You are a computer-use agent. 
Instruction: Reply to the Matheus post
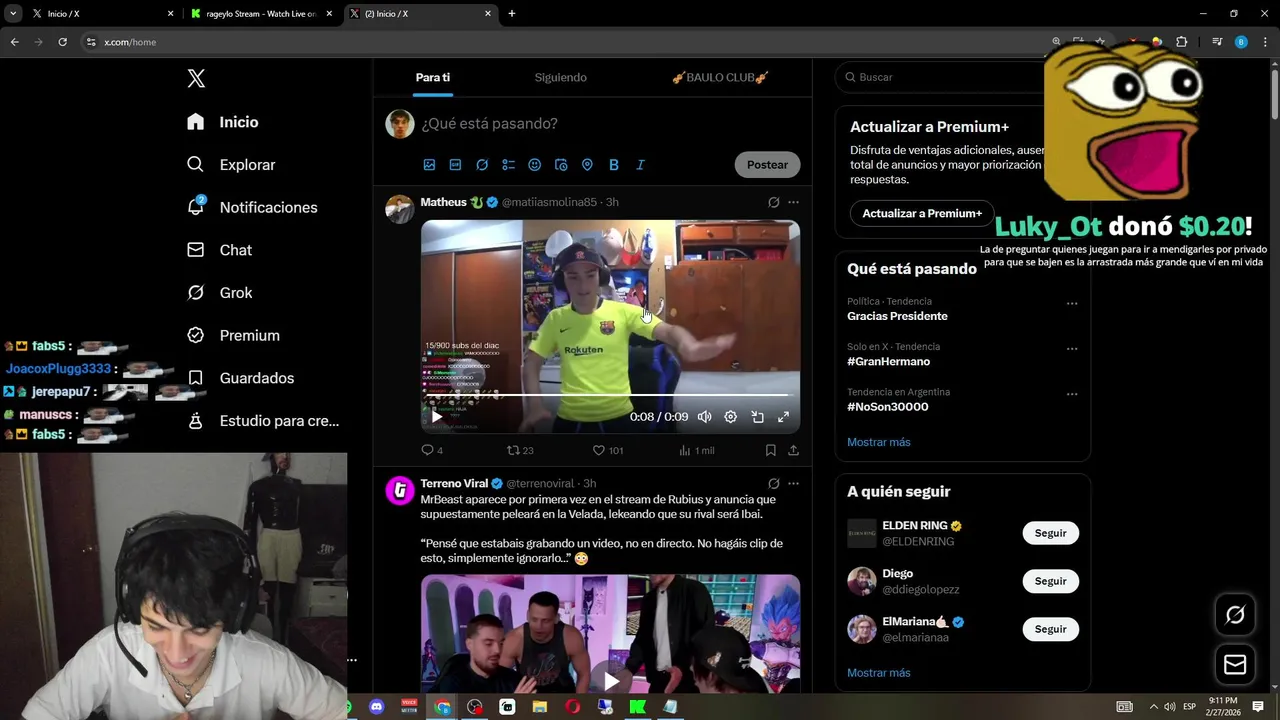click(x=431, y=450)
